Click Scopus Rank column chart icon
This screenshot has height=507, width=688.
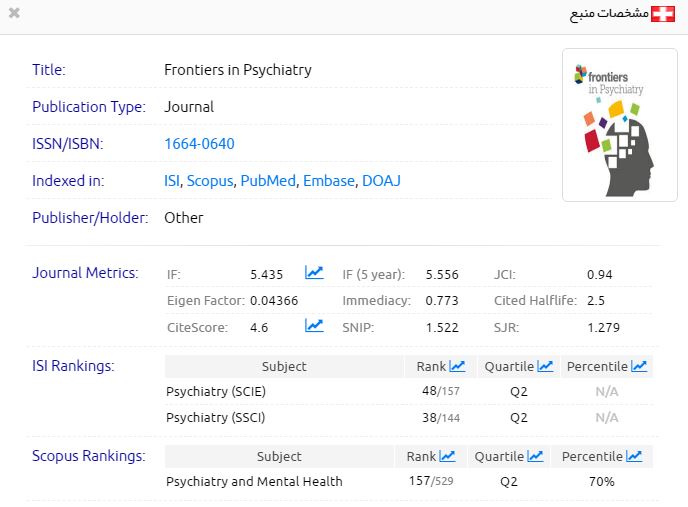pos(447,457)
